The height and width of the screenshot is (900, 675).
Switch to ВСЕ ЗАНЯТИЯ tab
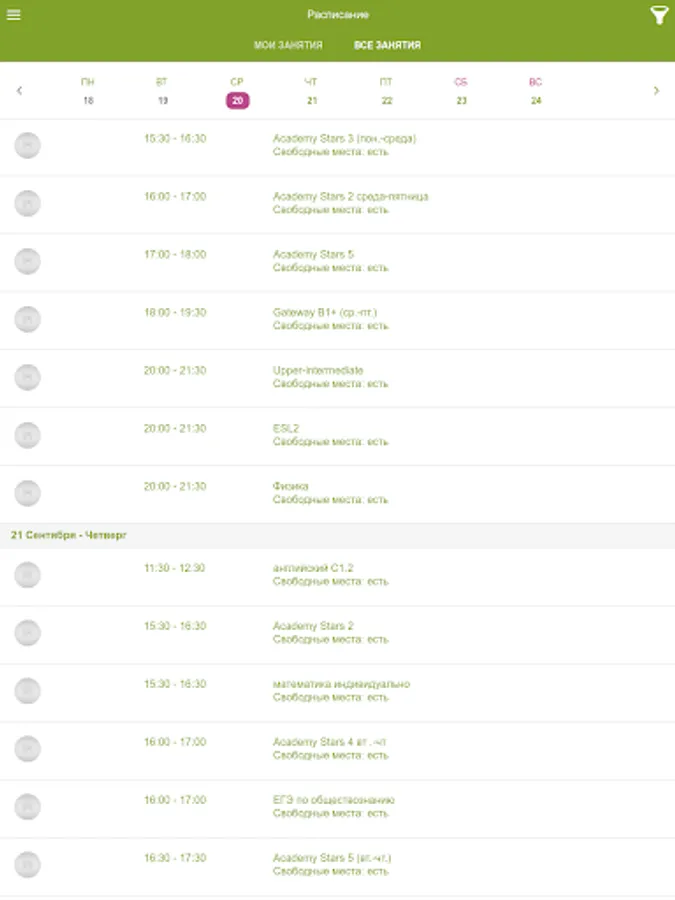(x=387, y=45)
